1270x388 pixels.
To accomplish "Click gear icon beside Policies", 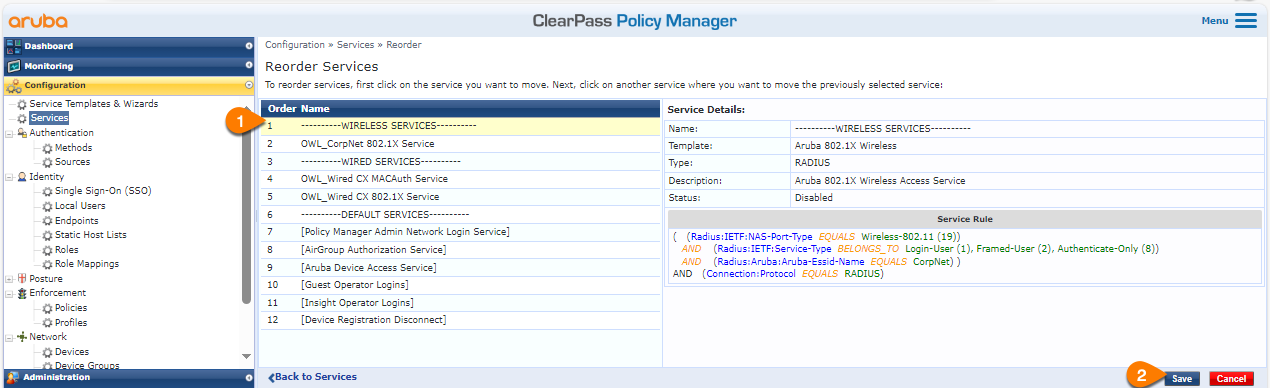I will click(x=47, y=308).
